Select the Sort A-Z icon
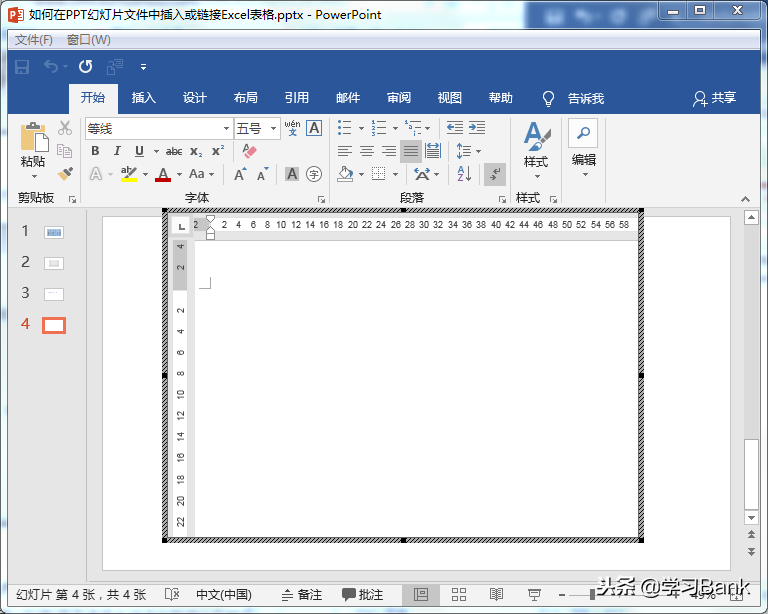The image size is (768, 614). (x=464, y=173)
